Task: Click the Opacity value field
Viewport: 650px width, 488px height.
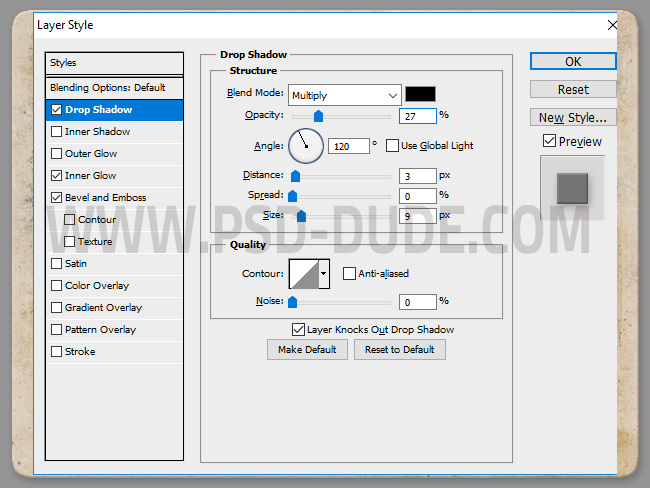Action: (417, 116)
